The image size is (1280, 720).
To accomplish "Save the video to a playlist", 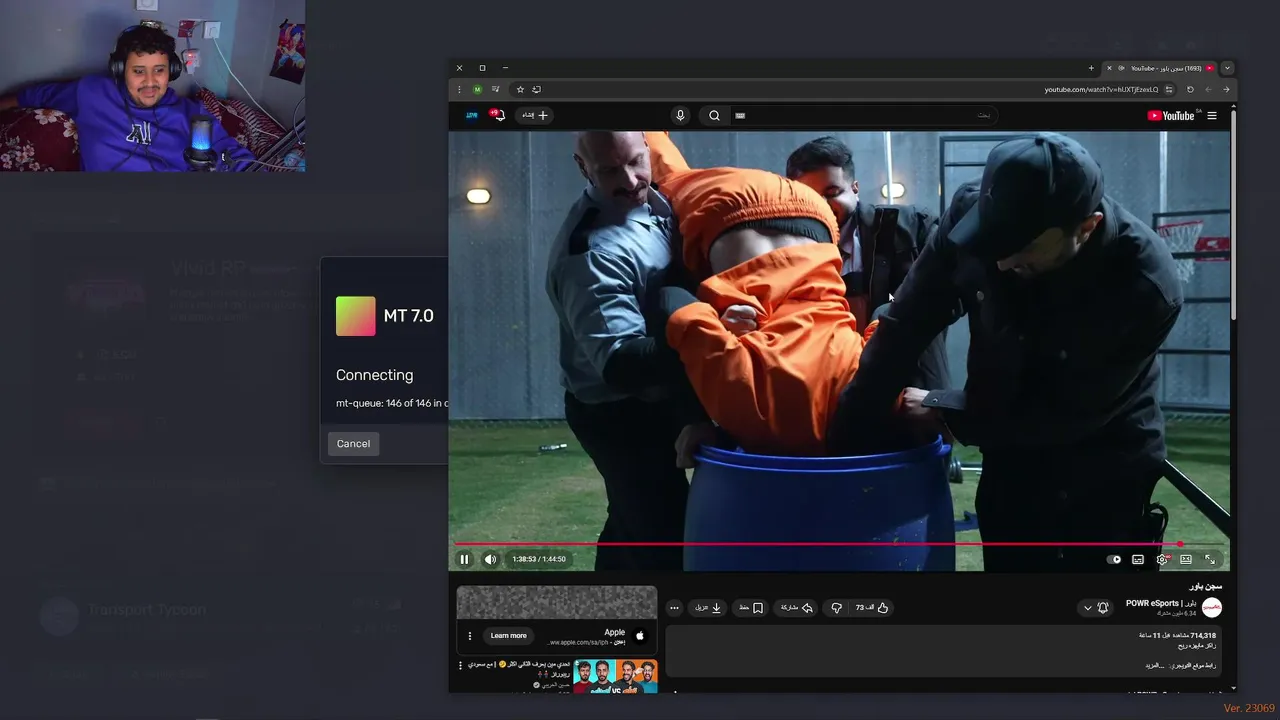I will [752, 607].
